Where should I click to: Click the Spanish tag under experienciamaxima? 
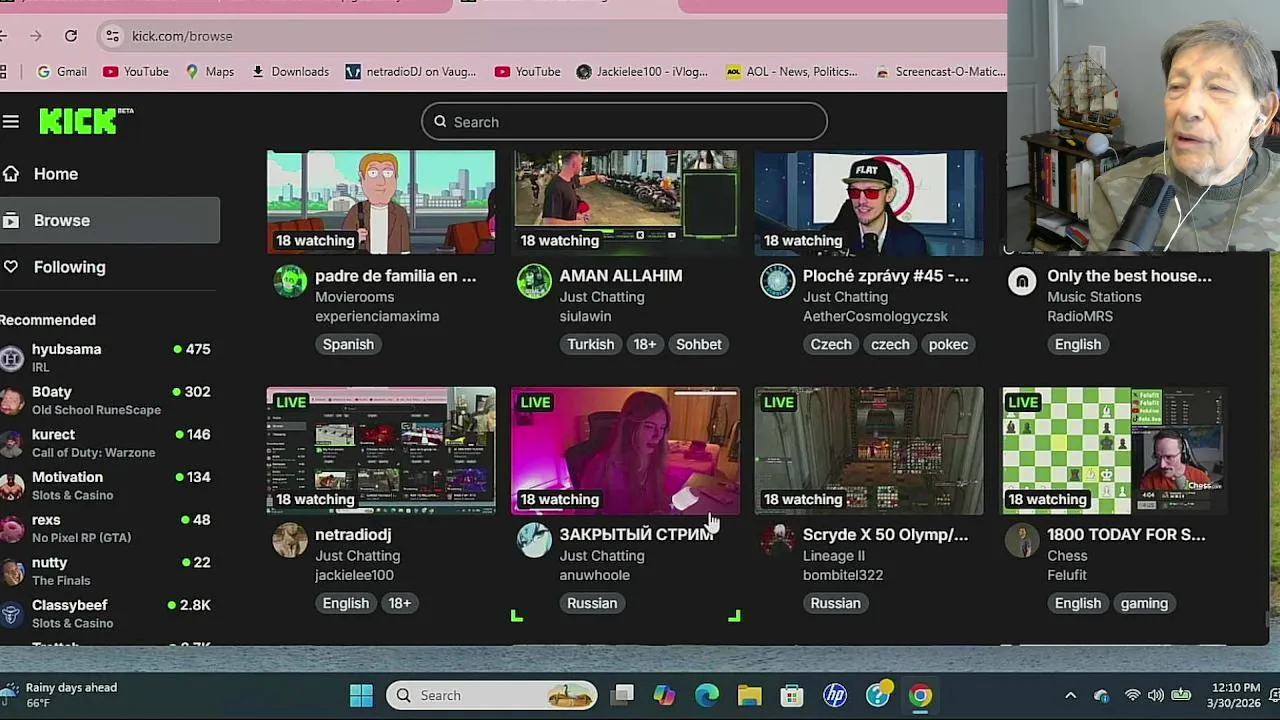(x=348, y=344)
